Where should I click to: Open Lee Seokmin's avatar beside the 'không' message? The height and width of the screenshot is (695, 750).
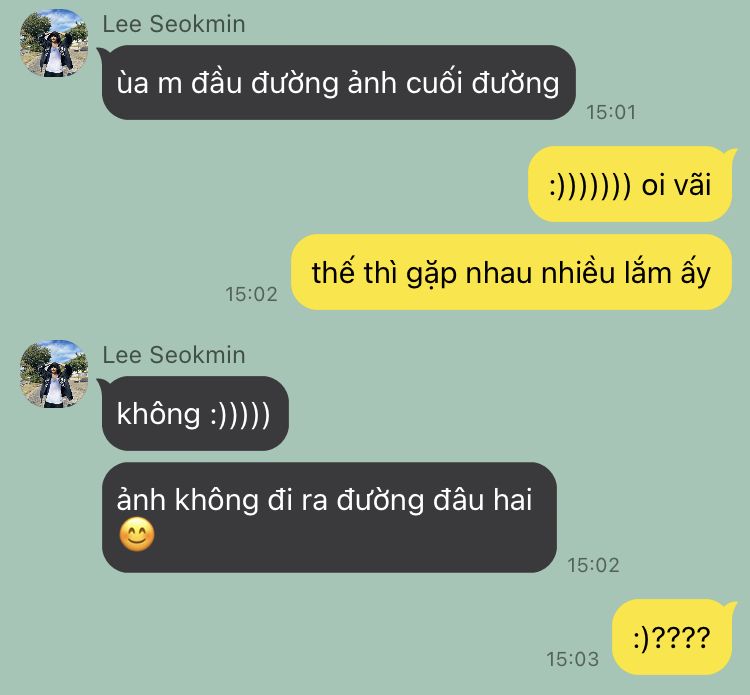(54, 374)
